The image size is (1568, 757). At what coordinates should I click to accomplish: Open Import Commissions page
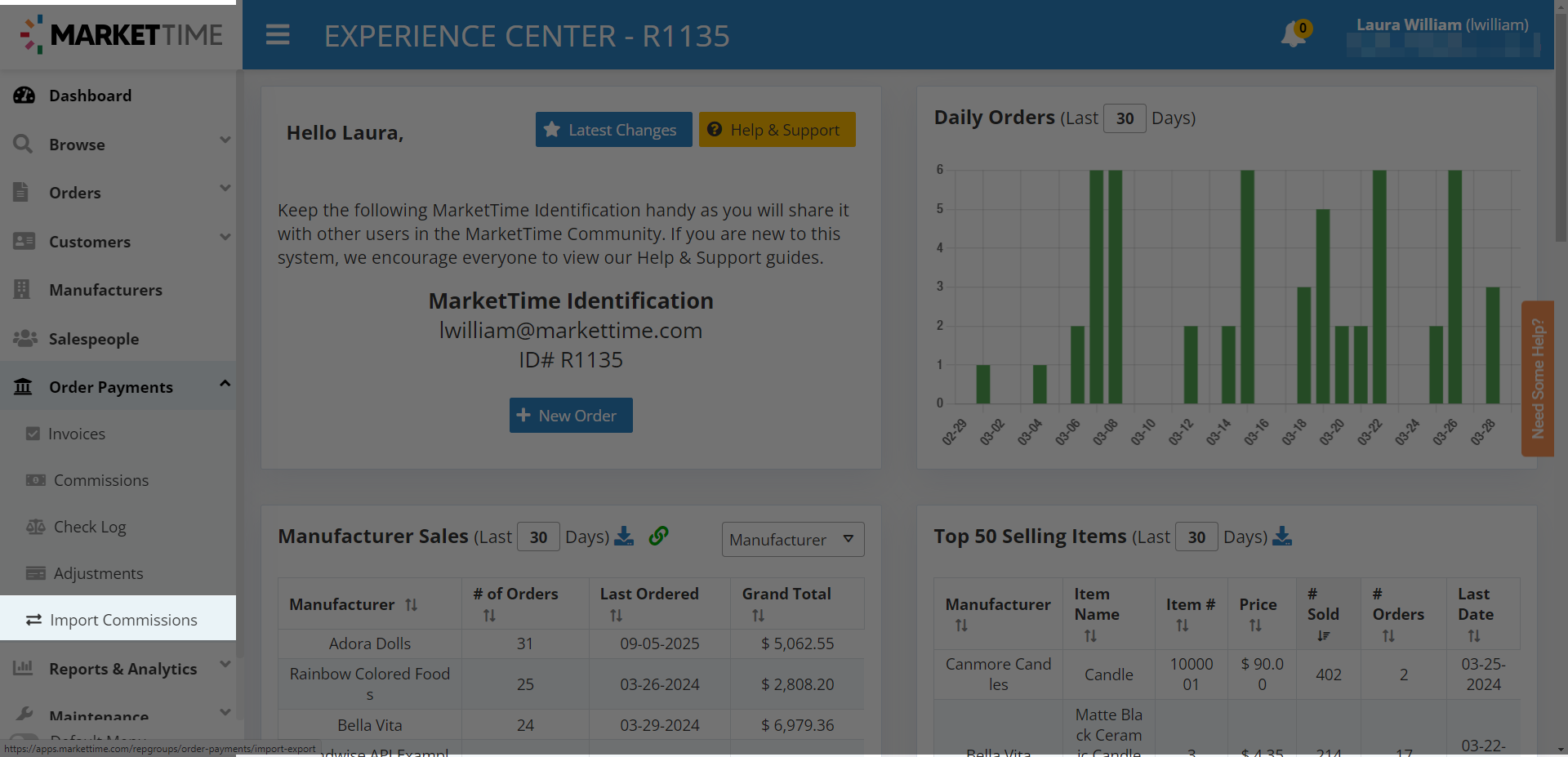pos(122,620)
